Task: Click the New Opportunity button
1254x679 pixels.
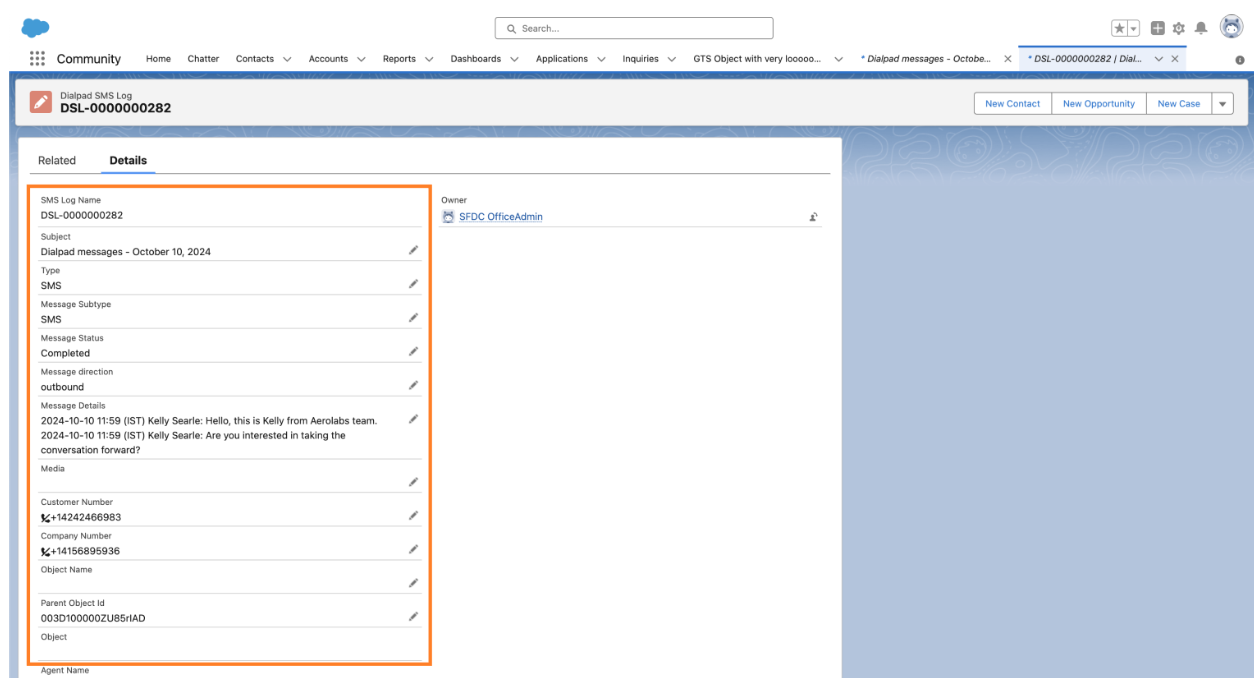Action: click(1098, 104)
